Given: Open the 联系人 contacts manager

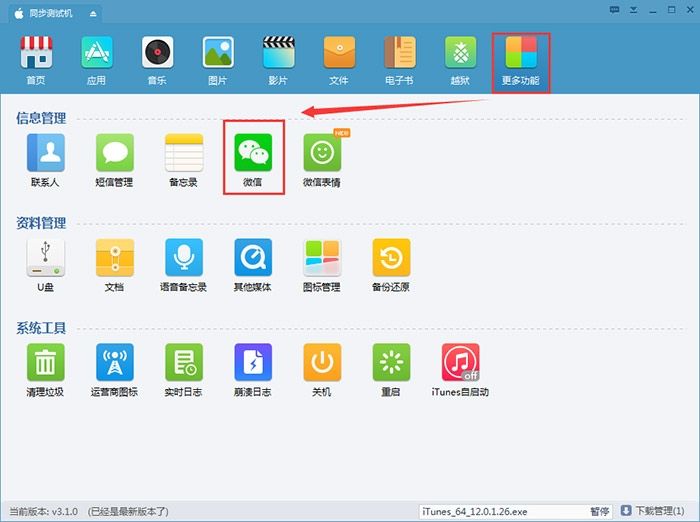Looking at the screenshot, I should click(x=45, y=153).
